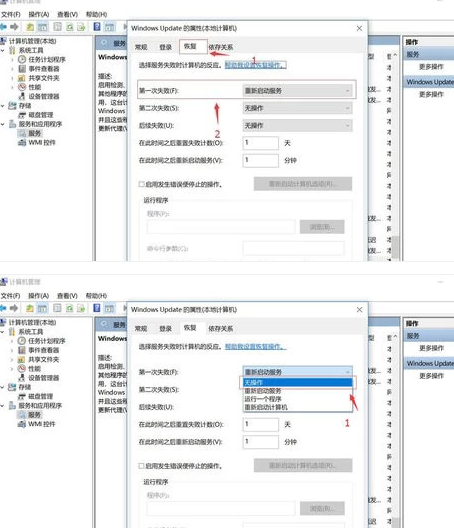
Task: Choose 重新启动计算机 in the open dropdown list
Action: (x=297, y=407)
